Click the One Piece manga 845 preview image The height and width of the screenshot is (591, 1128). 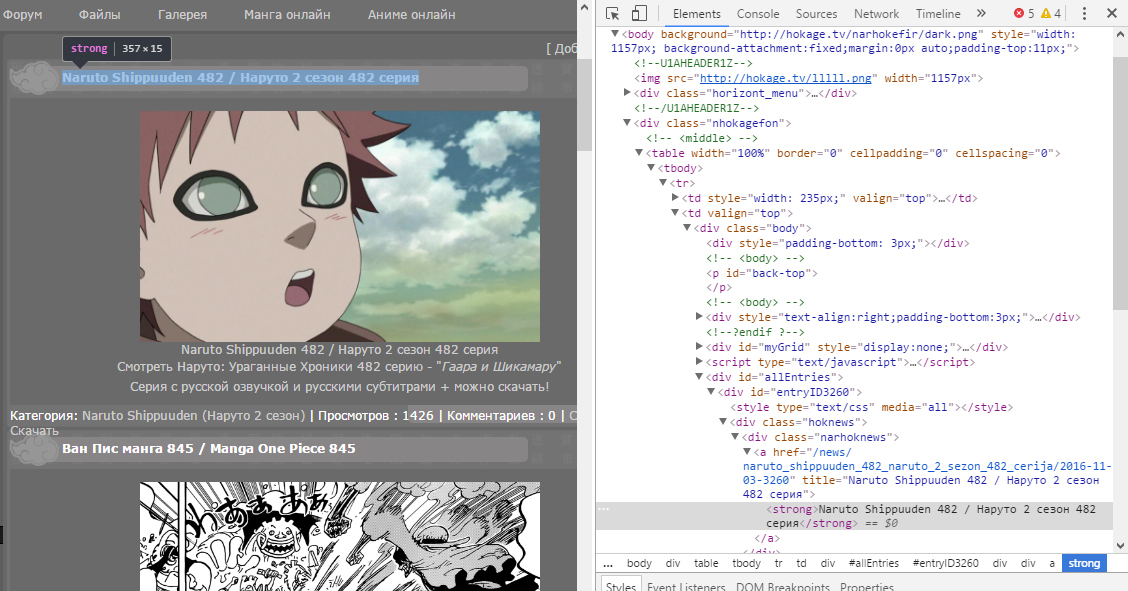[340, 536]
